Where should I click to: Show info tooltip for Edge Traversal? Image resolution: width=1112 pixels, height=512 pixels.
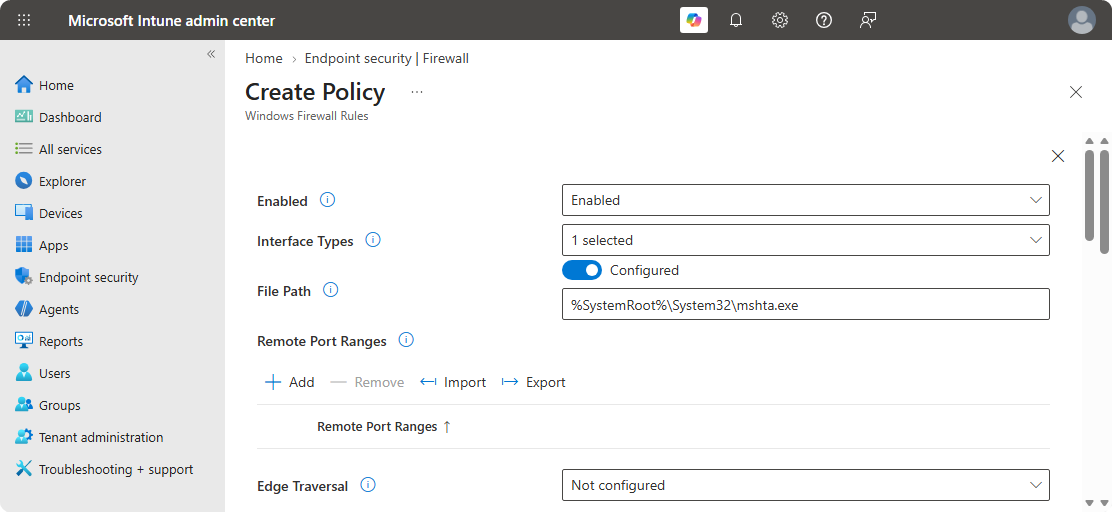pyautogui.click(x=368, y=485)
